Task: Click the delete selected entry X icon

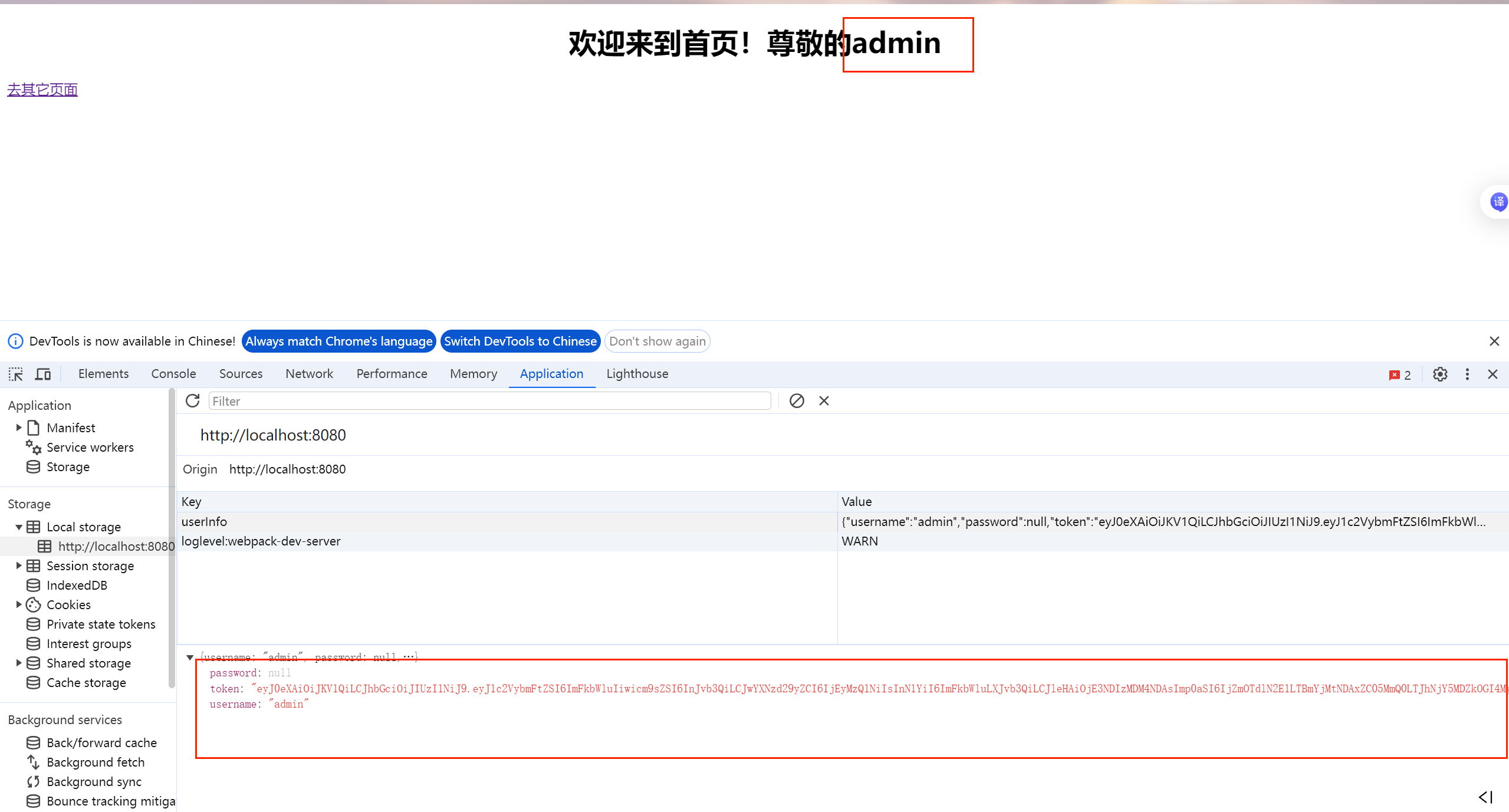Action: click(x=824, y=401)
